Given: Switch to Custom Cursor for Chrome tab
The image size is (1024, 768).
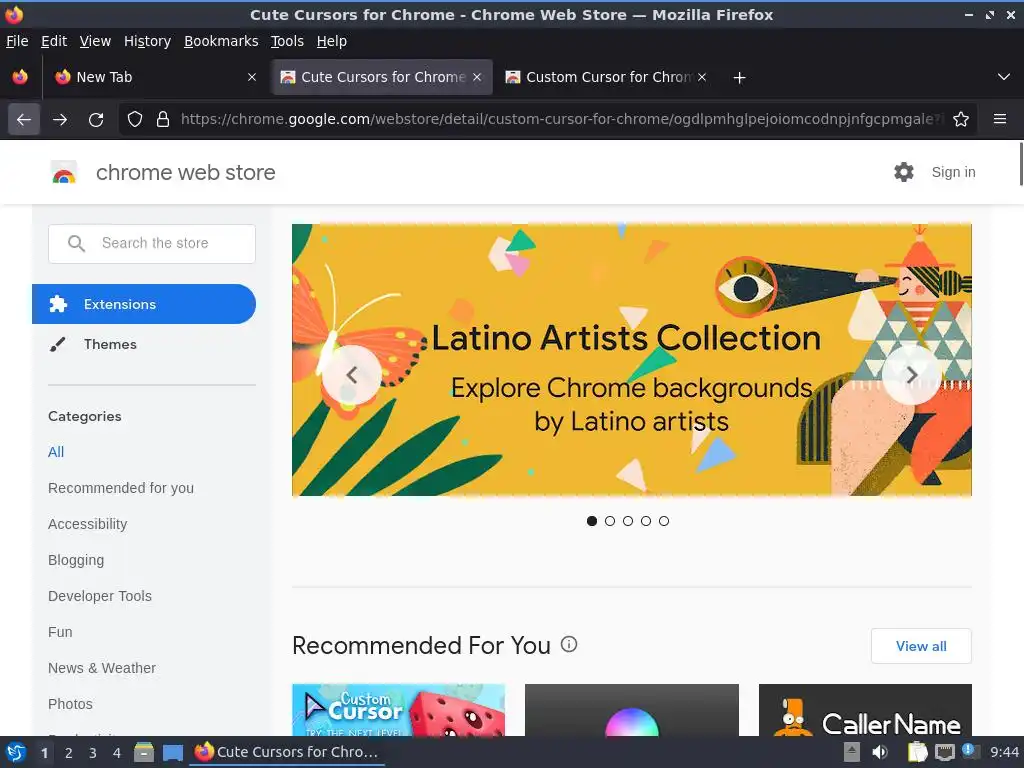Looking at the screenshot, I should 605,77.
